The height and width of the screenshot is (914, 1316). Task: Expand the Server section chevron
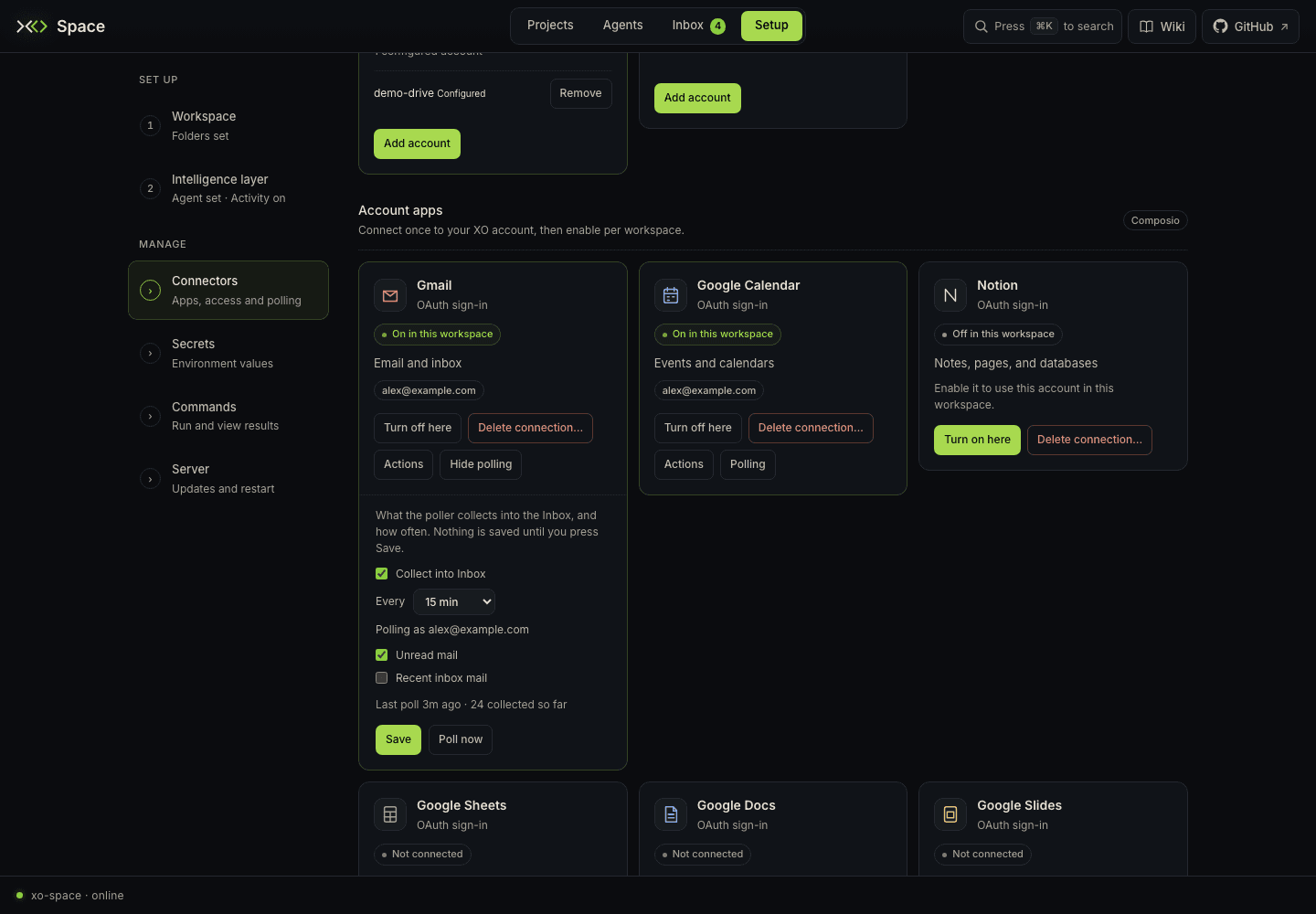click(151, 479)
